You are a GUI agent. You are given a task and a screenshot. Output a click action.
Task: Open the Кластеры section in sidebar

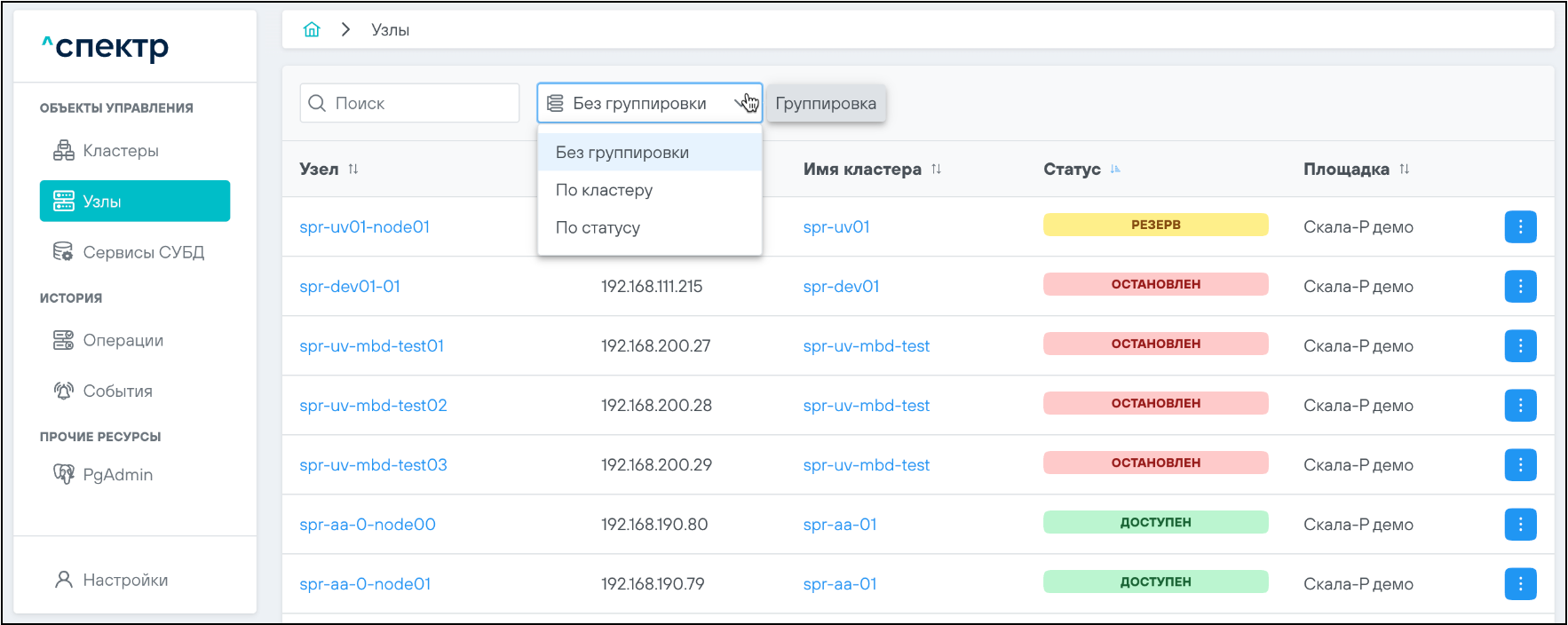[x=120, y=151]
